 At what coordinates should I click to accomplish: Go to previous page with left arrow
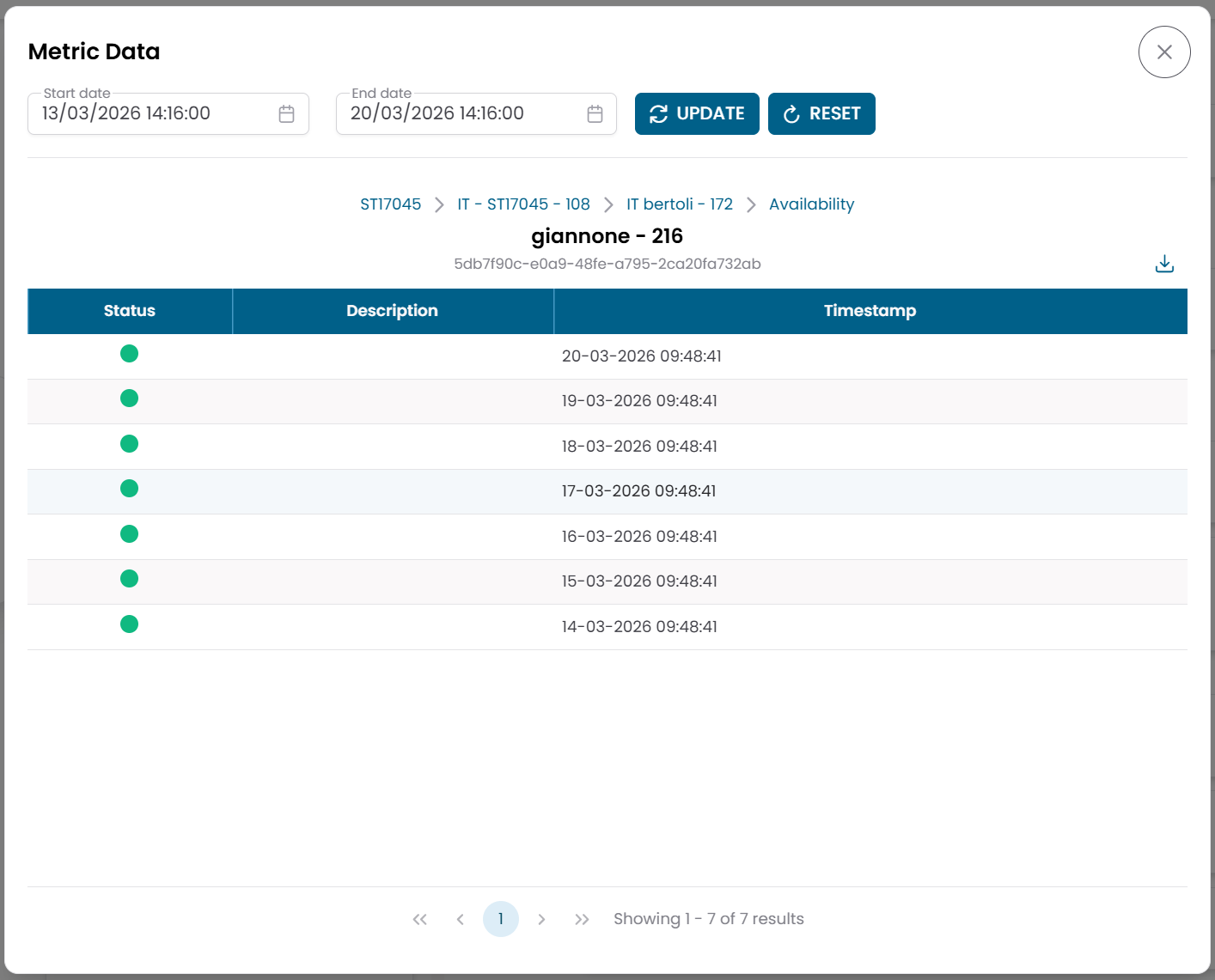[x=460, y=918]
